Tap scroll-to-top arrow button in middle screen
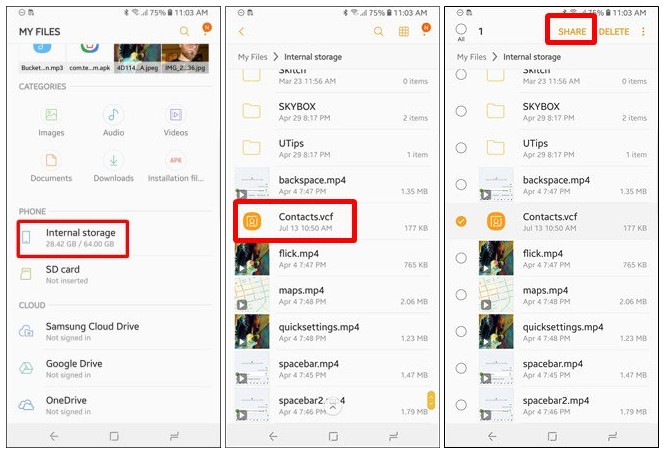This screenshot has height=451, width=664. [x=333, y=407]
